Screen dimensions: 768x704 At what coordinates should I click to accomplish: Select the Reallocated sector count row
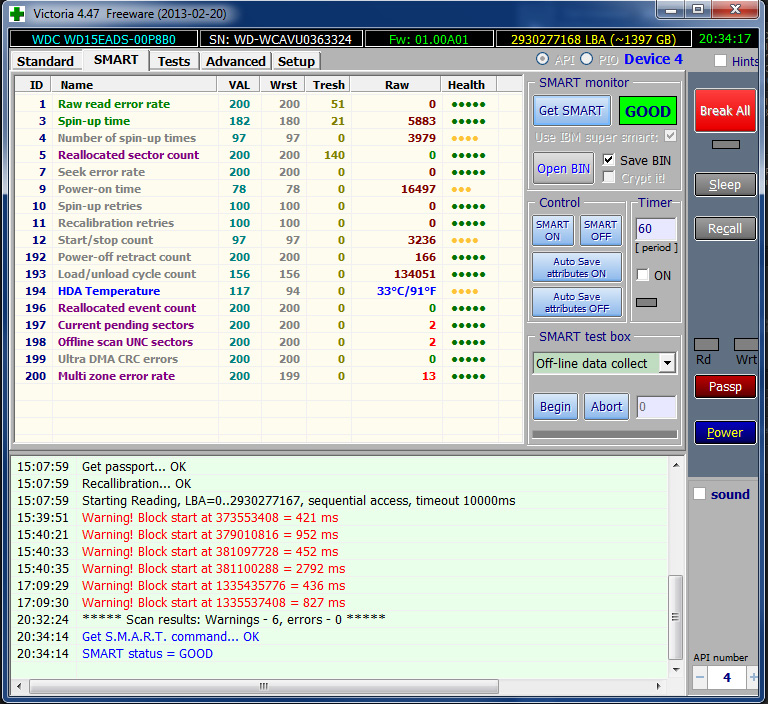[128, 155]
